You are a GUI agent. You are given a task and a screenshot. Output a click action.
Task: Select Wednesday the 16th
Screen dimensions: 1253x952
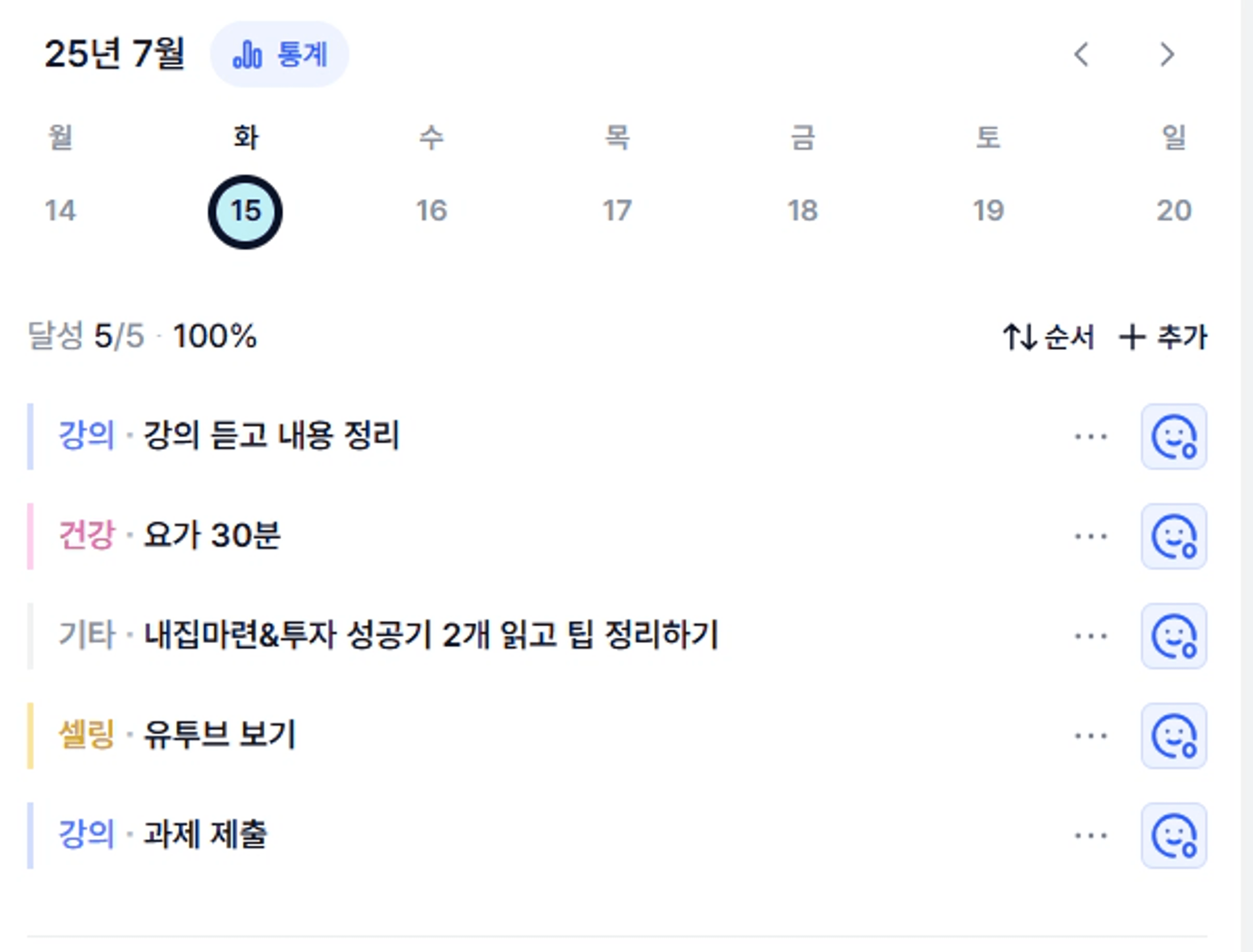pos(432,211)
